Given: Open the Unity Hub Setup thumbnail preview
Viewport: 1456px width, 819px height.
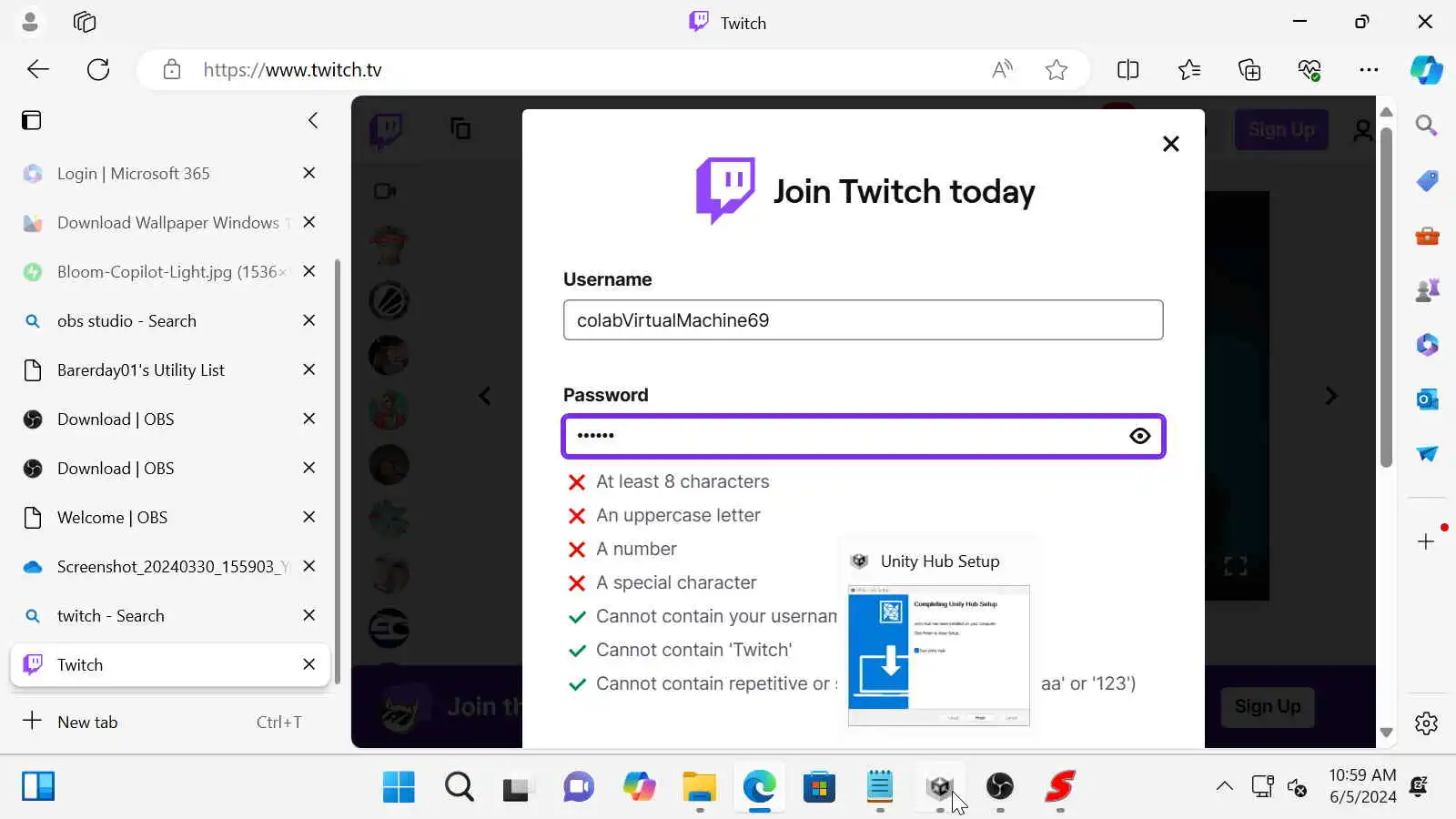Looking at the screenshot, I should pyautogui.click(x=938, y=655).
